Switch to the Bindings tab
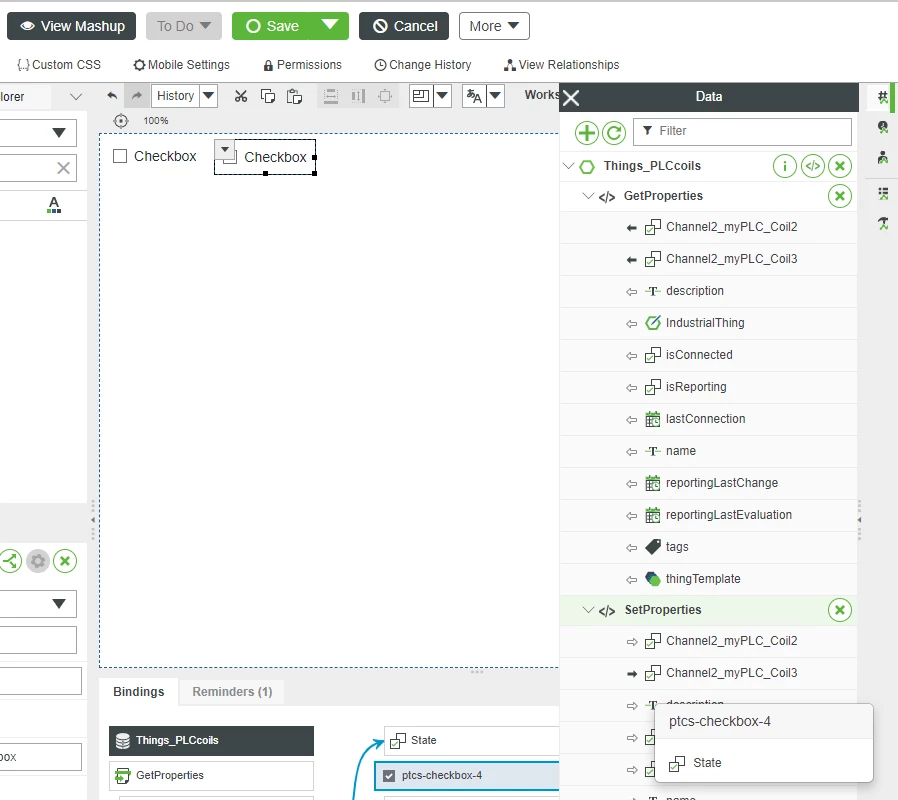 (x=139, y=692)
